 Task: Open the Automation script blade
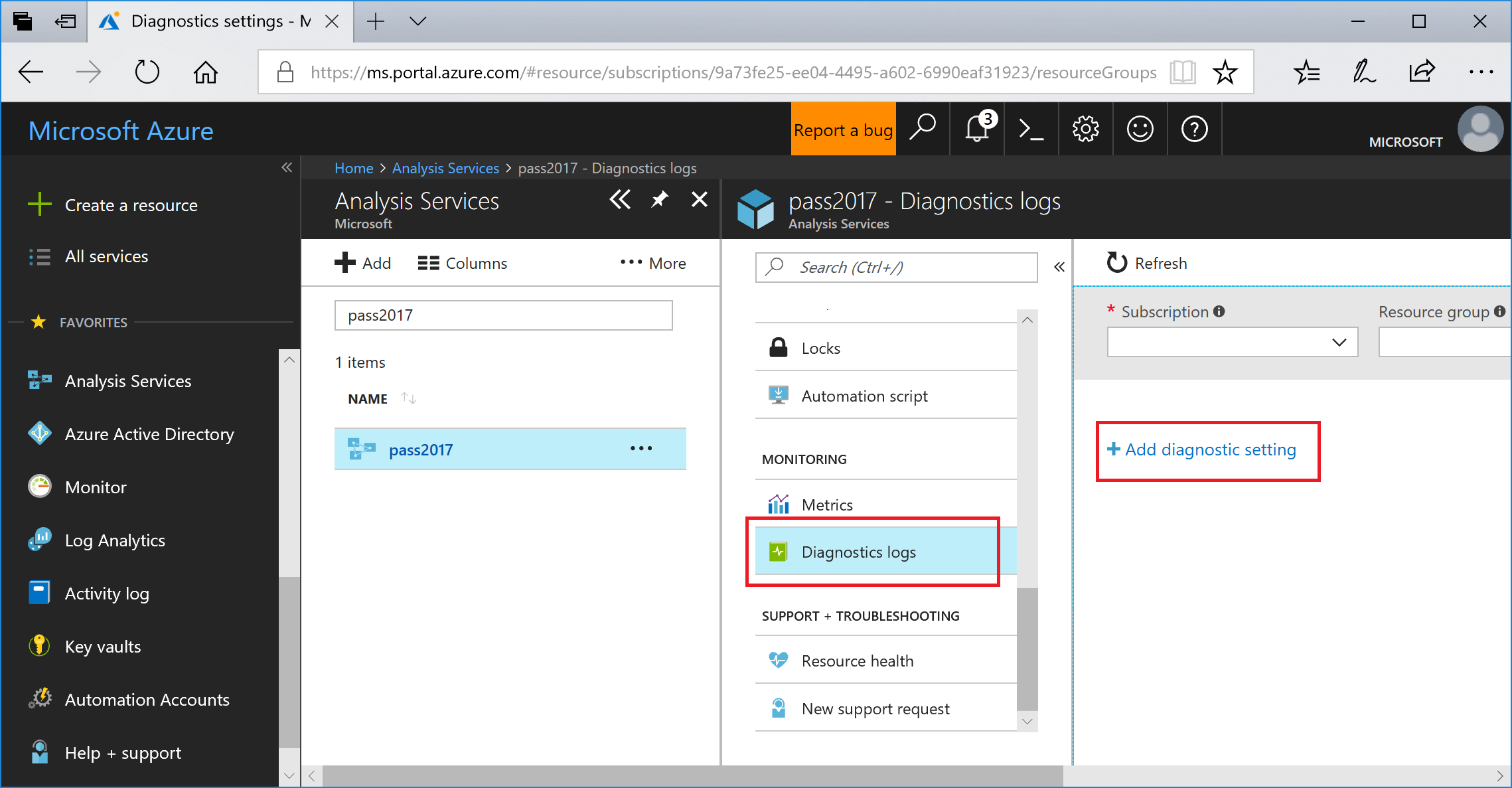(864, 396)
